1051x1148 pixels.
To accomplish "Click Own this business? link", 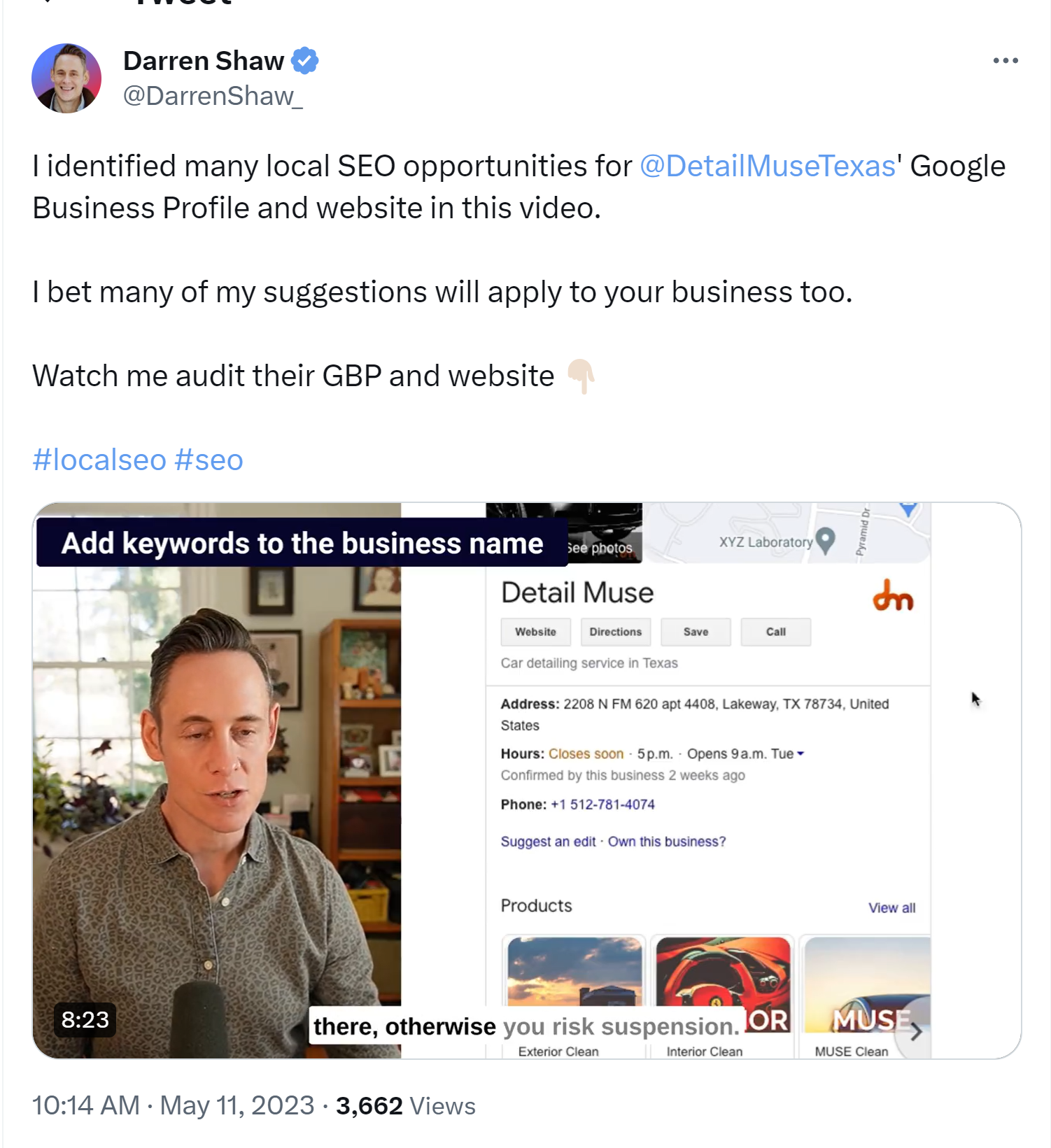I will coord(666,842).
